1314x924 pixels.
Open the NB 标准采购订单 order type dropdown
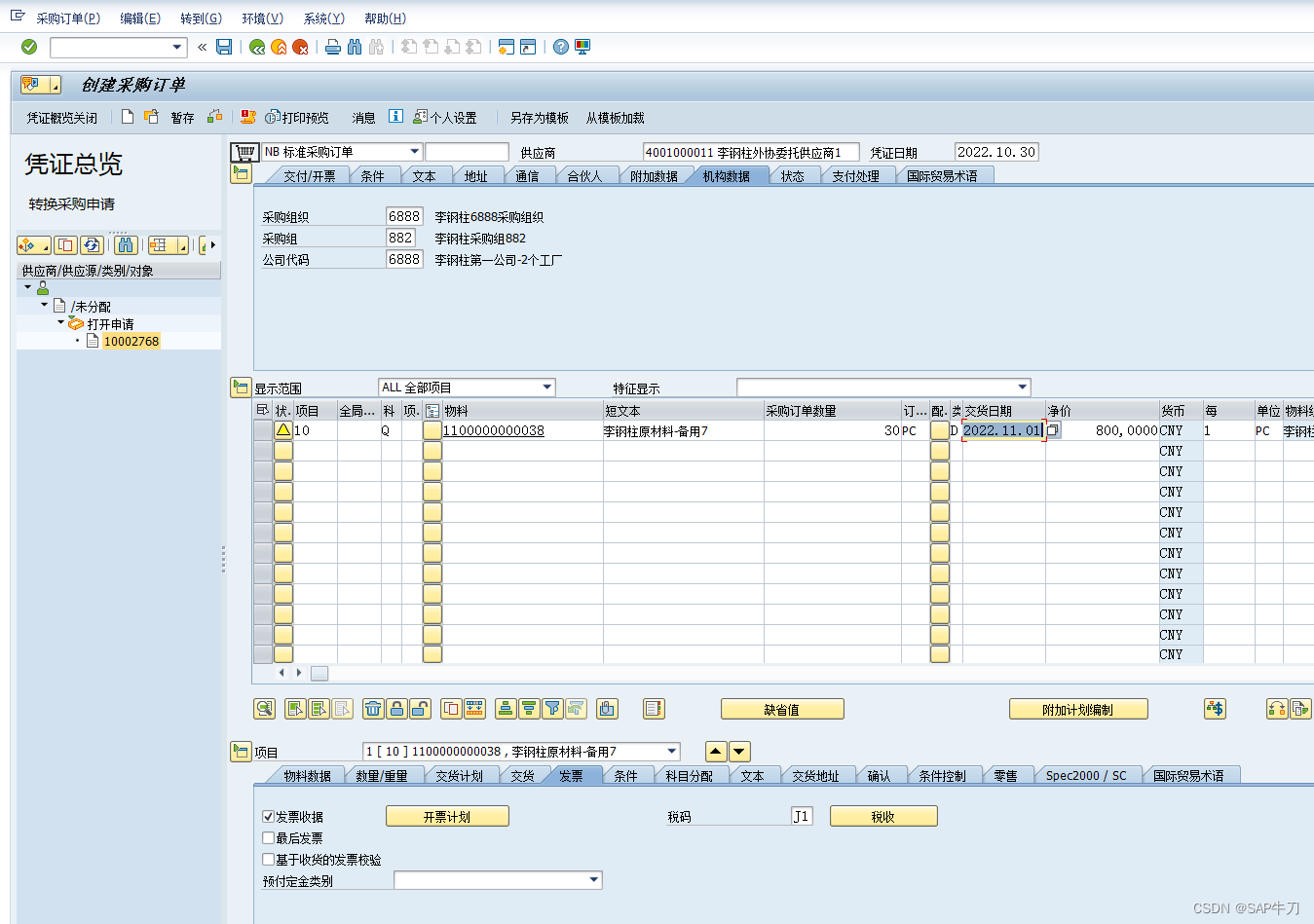pyautogui.click(x=415, y=152)
